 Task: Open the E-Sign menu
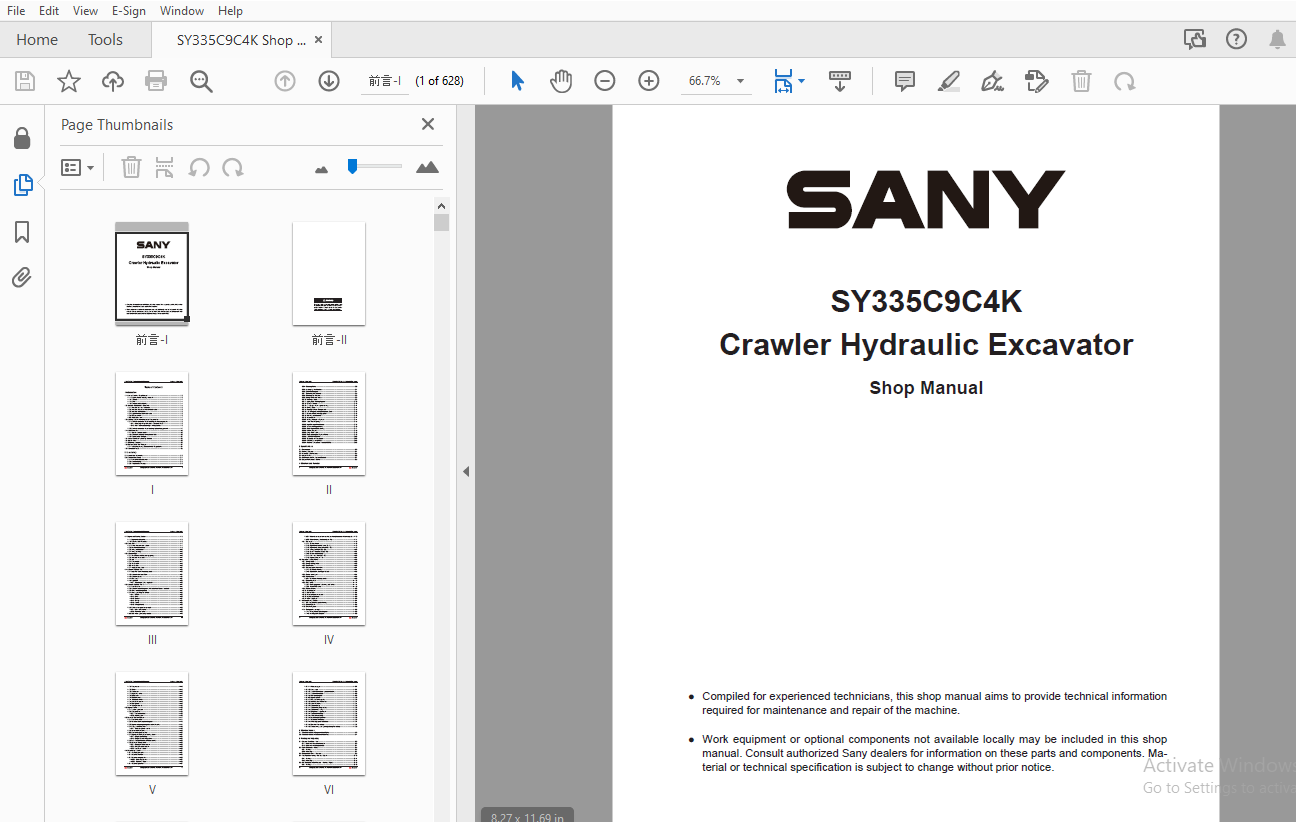click(129, 10)
